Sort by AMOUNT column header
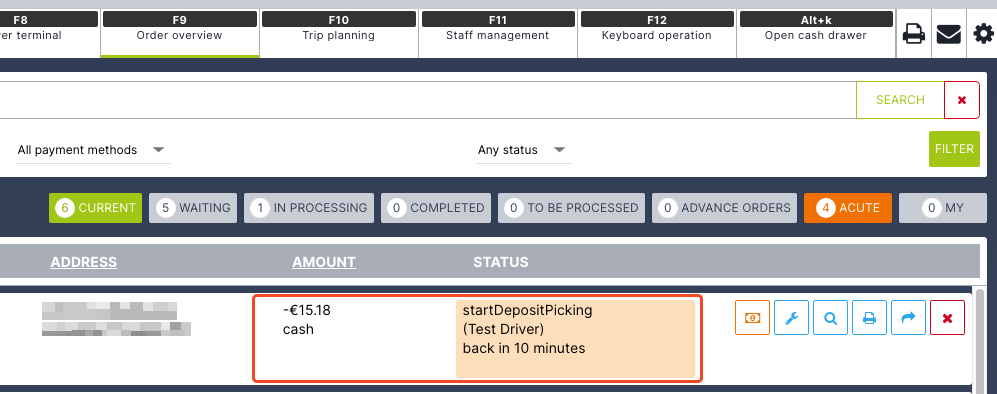 324,262
